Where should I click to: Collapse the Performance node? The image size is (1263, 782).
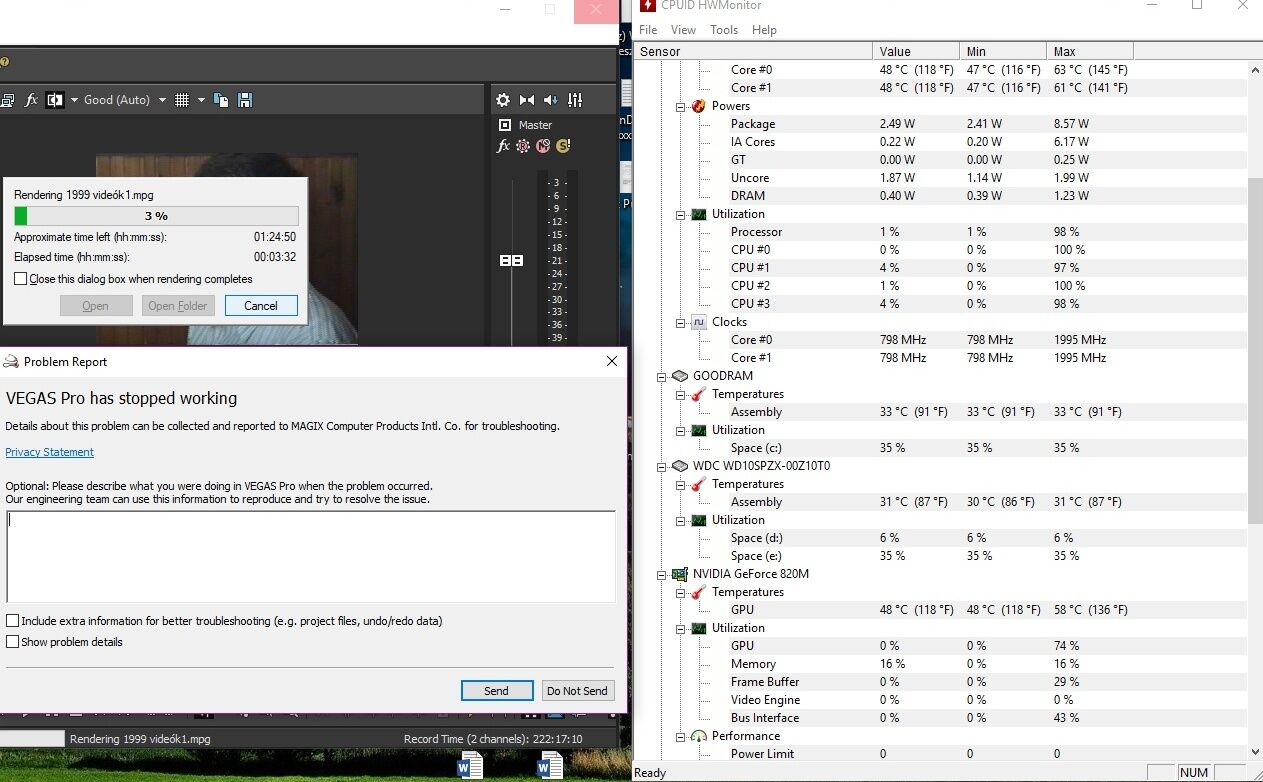(681, 736)
